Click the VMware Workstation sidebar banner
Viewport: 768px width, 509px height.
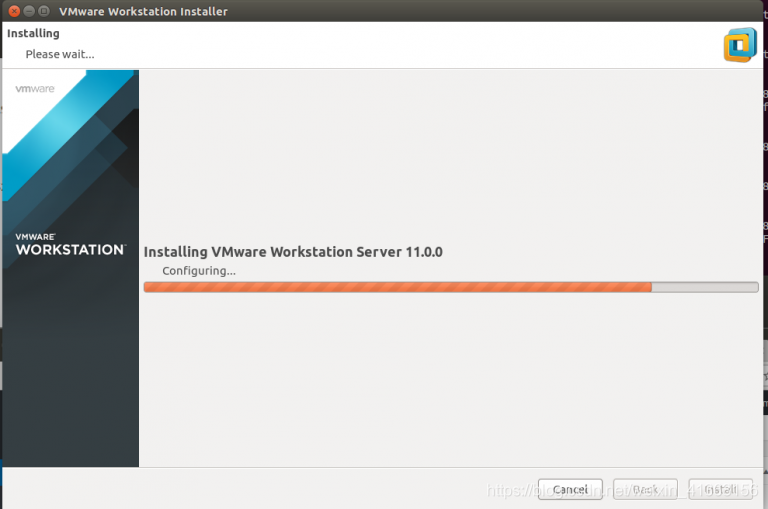pyautogui.click(x=71, y=268)
